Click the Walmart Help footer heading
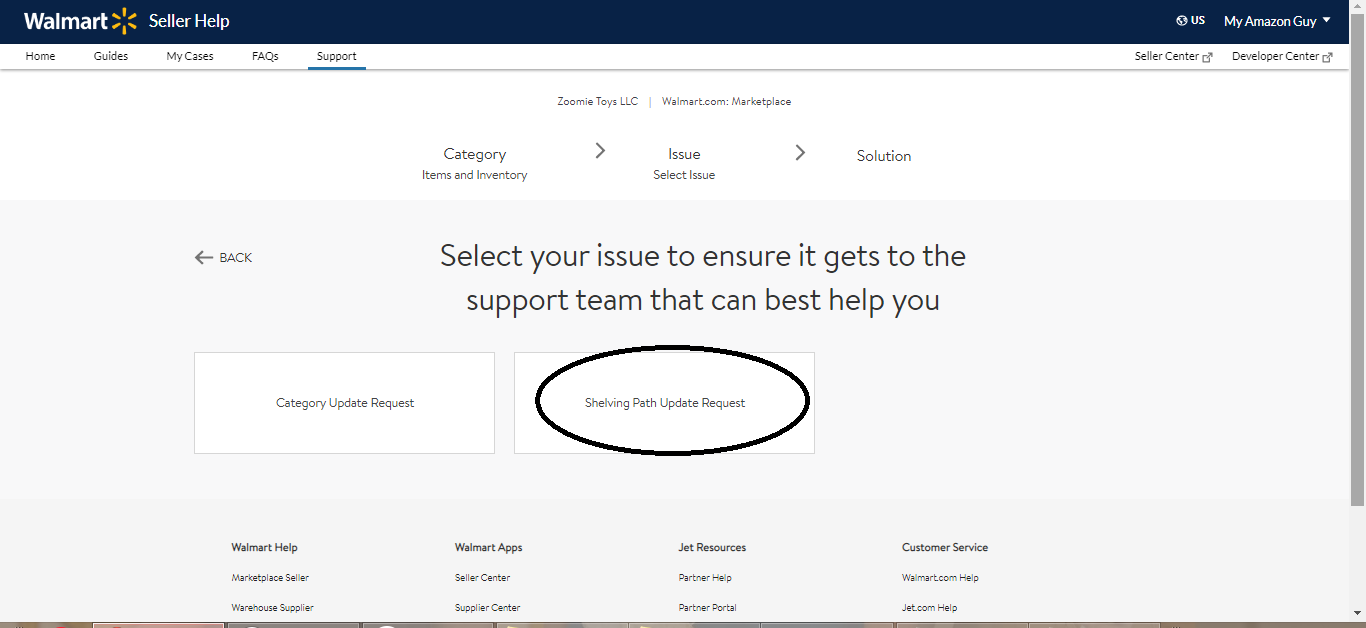 click(x=264, y=548)
